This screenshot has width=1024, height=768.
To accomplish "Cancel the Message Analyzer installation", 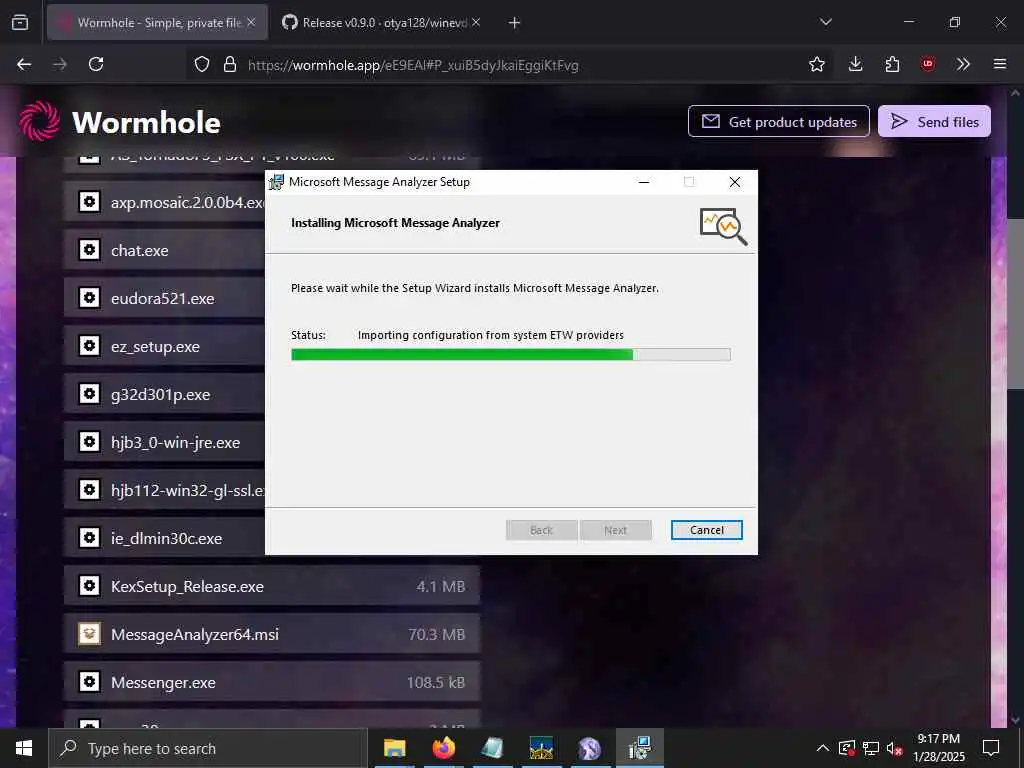I will 707,530.
